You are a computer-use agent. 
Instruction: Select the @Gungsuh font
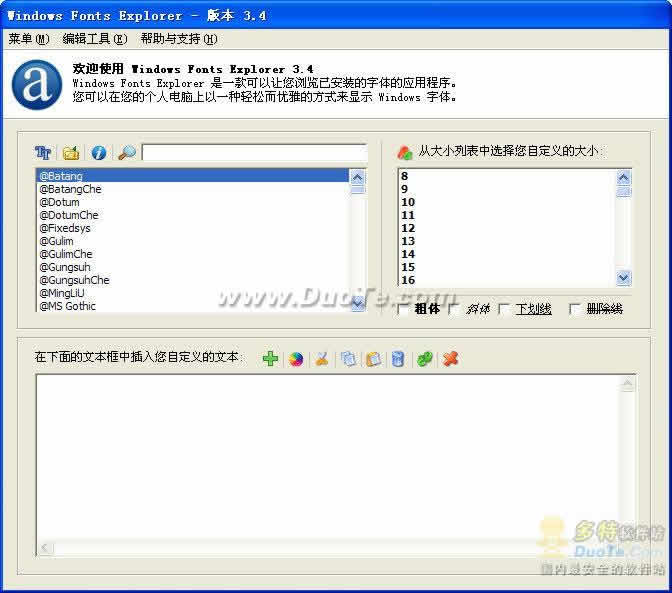192,267
